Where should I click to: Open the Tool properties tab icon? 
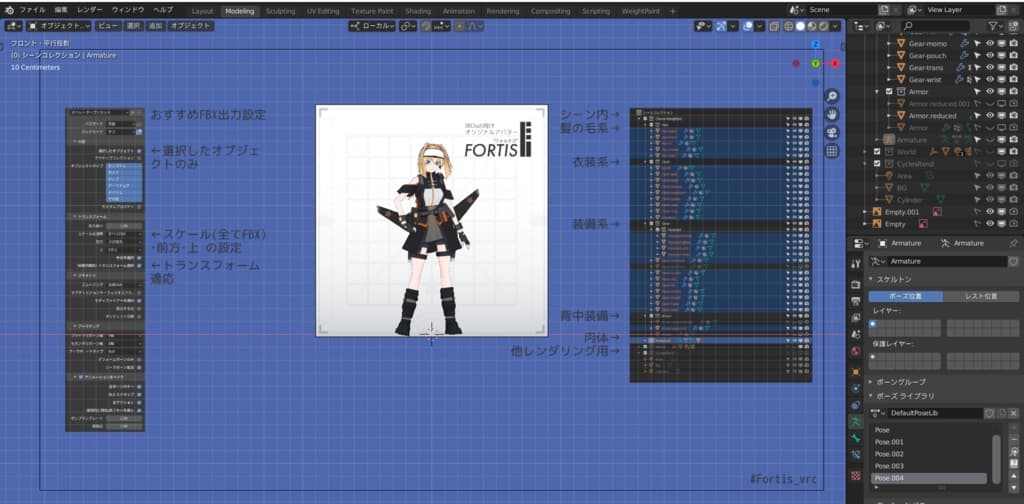[x=855, y=264]
